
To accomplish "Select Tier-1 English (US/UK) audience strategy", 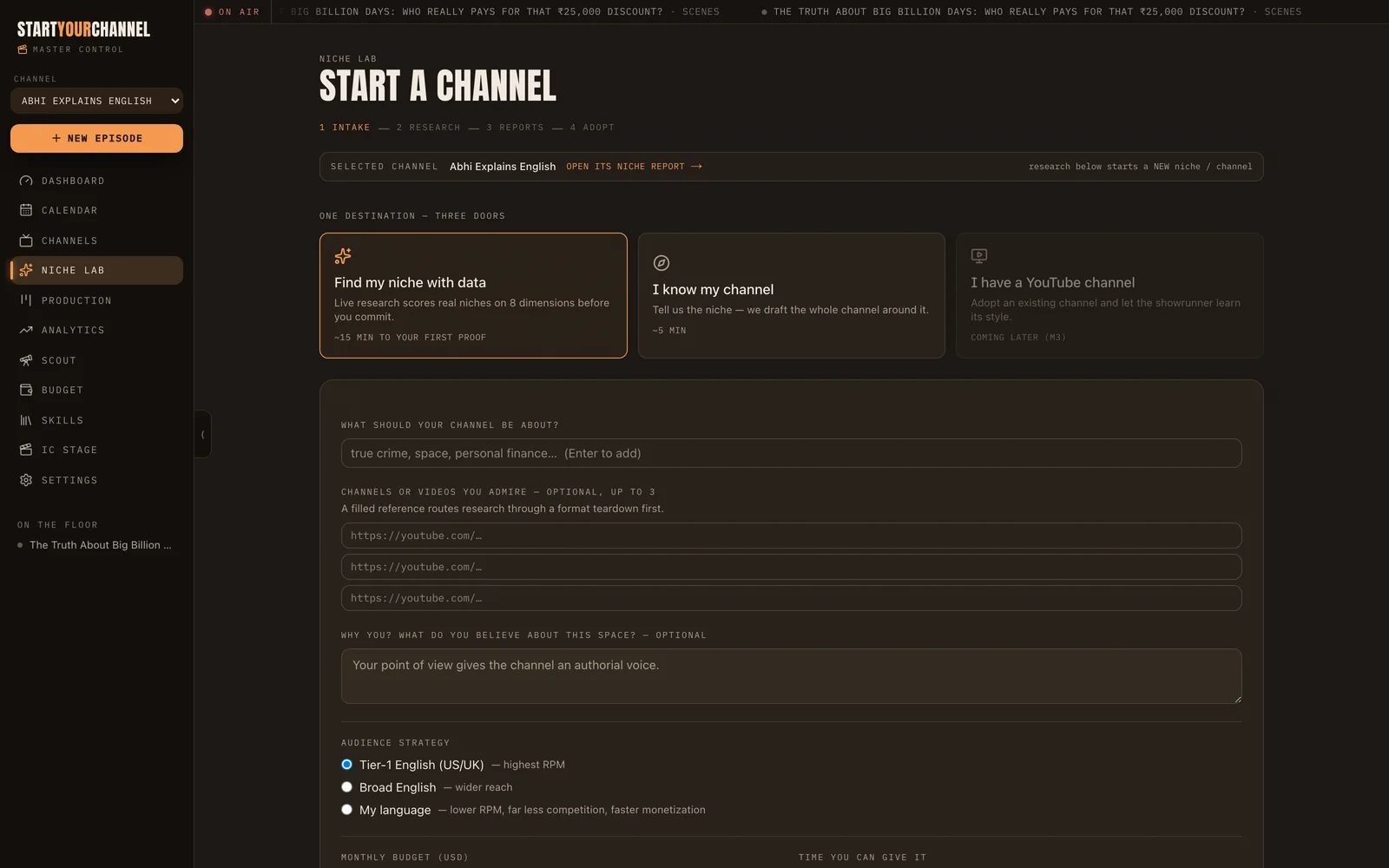I will pos(346,765).
